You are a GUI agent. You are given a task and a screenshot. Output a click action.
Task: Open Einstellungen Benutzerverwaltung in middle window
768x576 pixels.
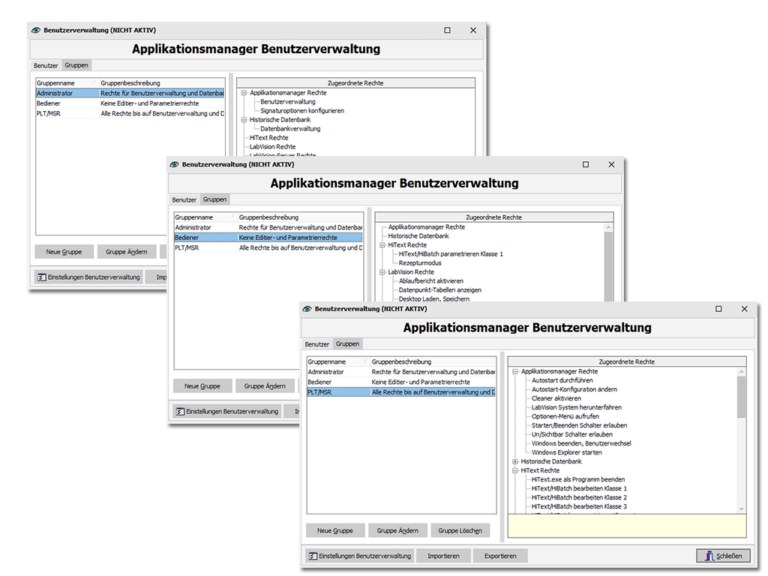tap(227, 411)
